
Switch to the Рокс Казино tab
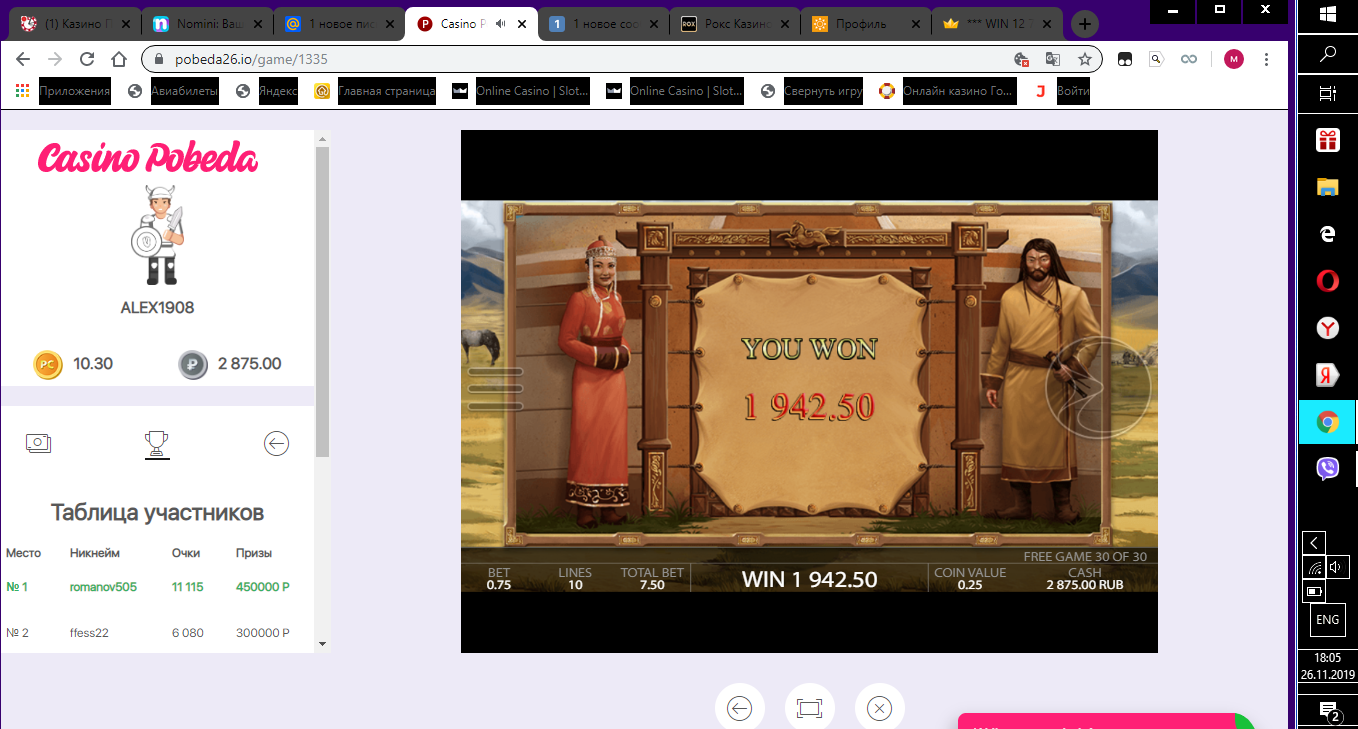click(x=729, y=21)
